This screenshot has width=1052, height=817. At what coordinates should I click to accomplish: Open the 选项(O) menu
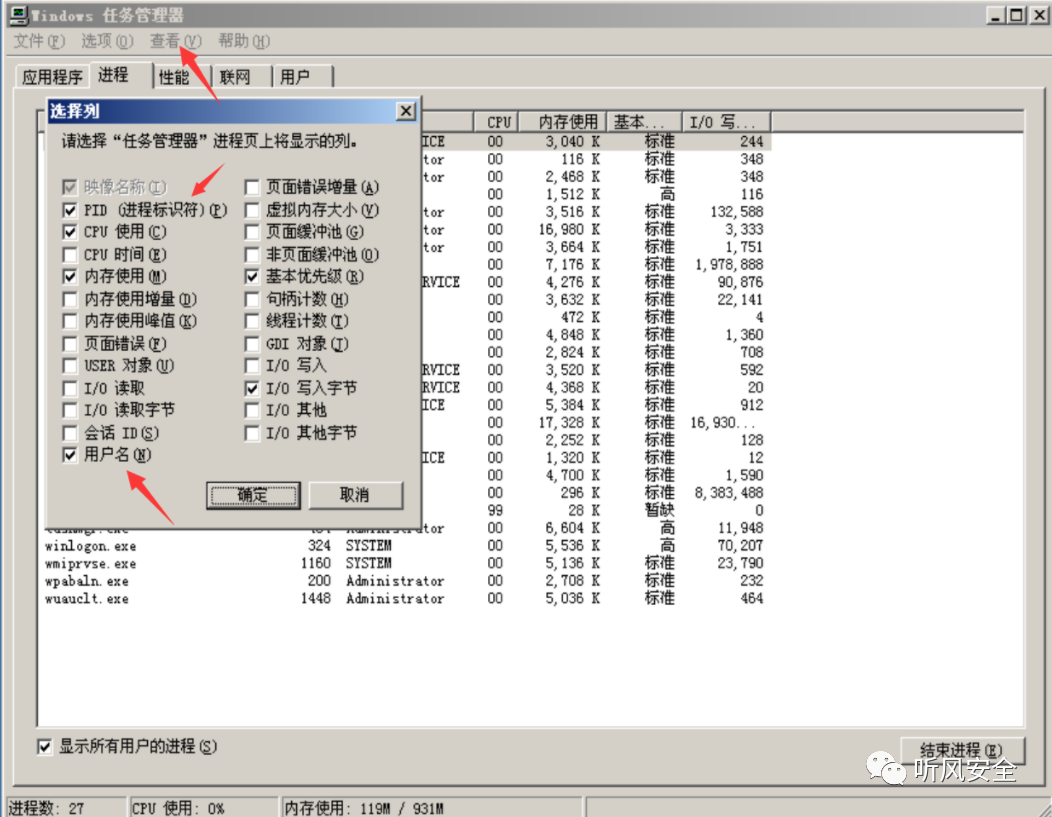[107, 42]
